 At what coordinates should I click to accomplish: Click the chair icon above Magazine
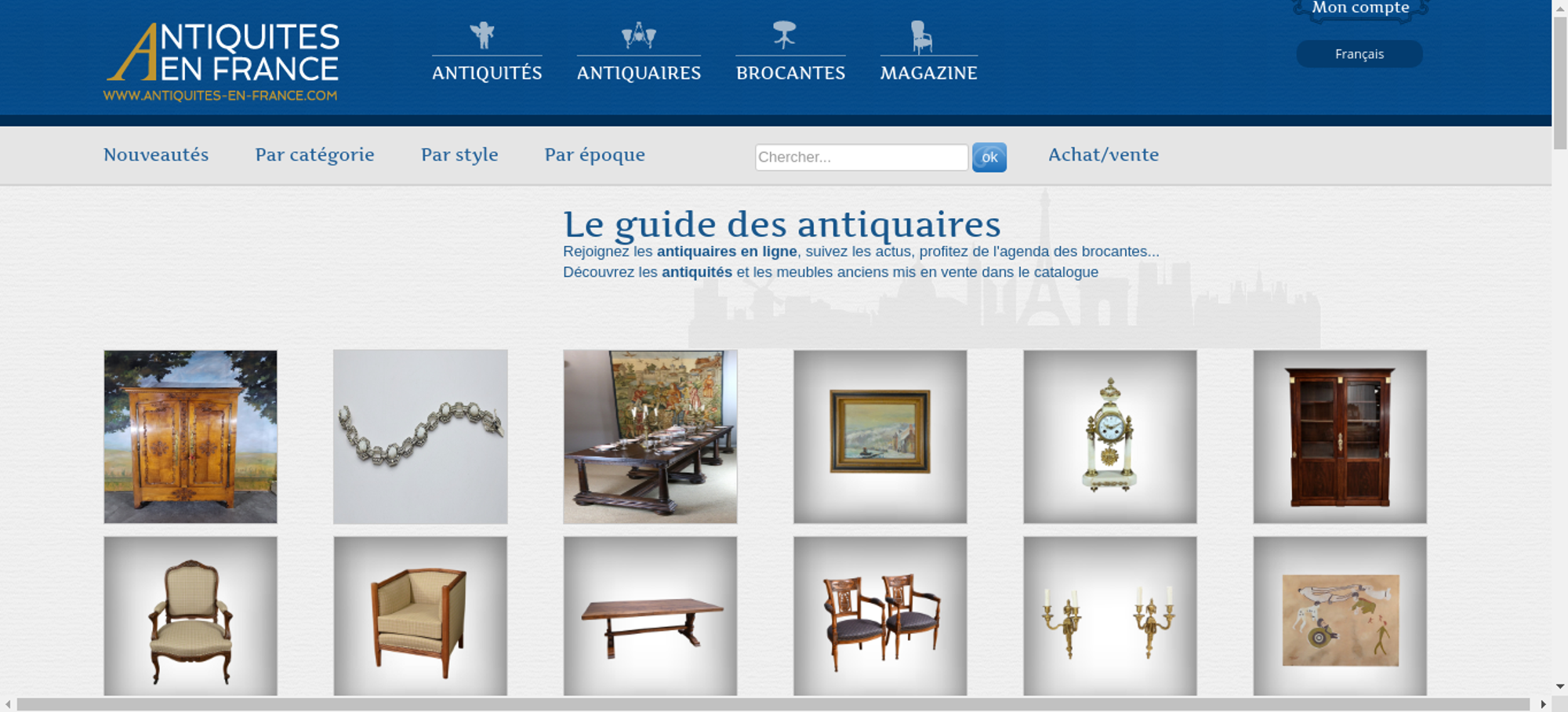tap(921, 37)
